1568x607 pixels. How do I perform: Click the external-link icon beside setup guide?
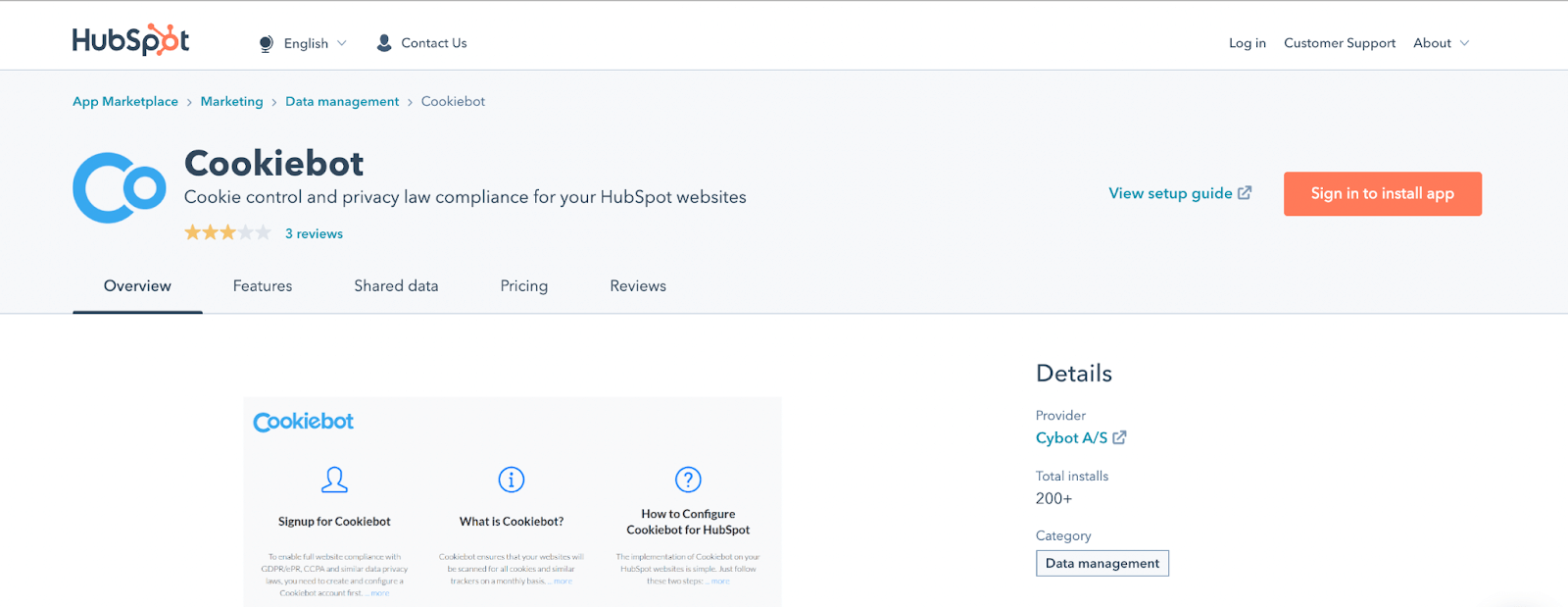pos(1245,193)
